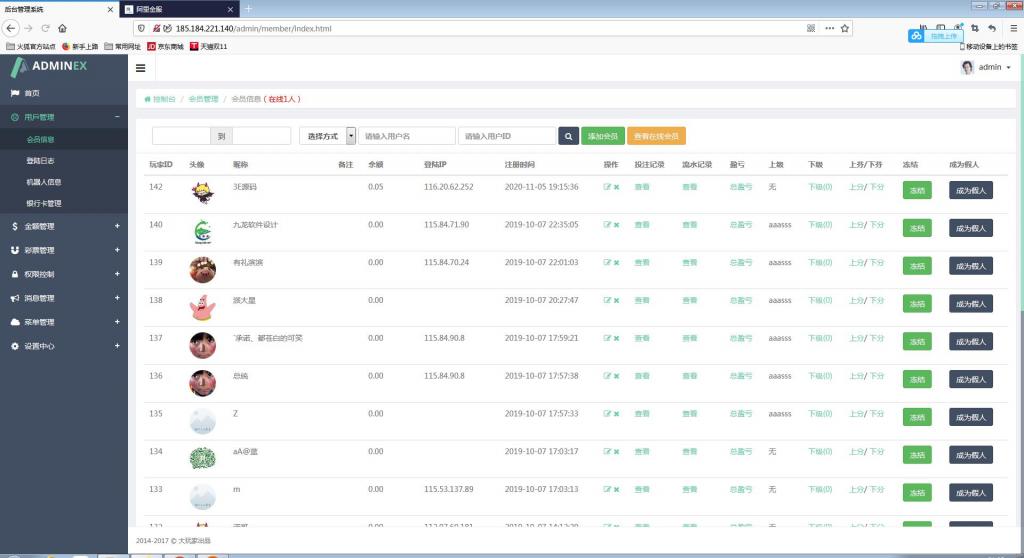Viewport: 1024px width, 558px height.
Task: Click the orange 查看在线会员 button
Action: [656, 136]
